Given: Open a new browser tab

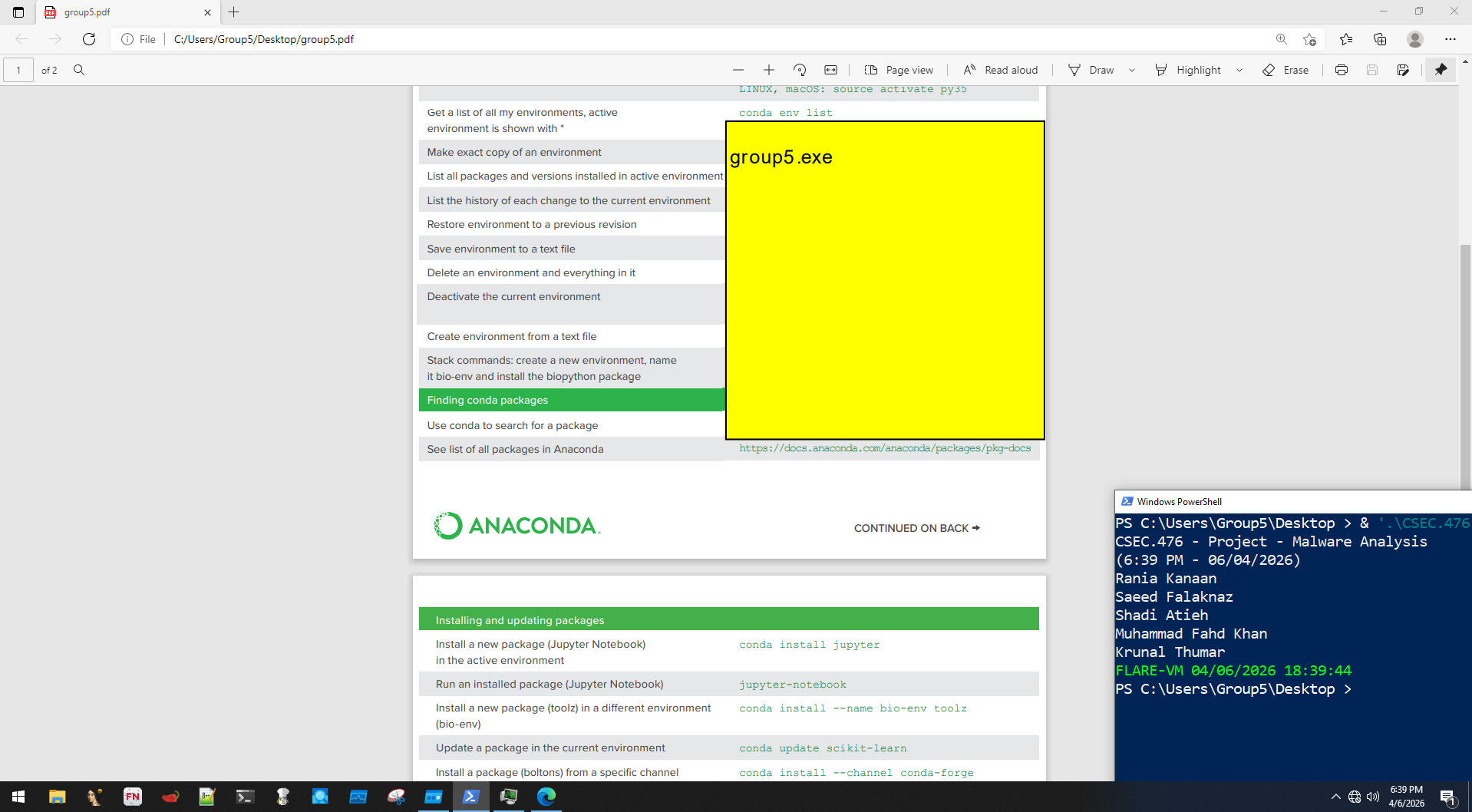Looking at the screenshot, I should click(x=234, y=12).
